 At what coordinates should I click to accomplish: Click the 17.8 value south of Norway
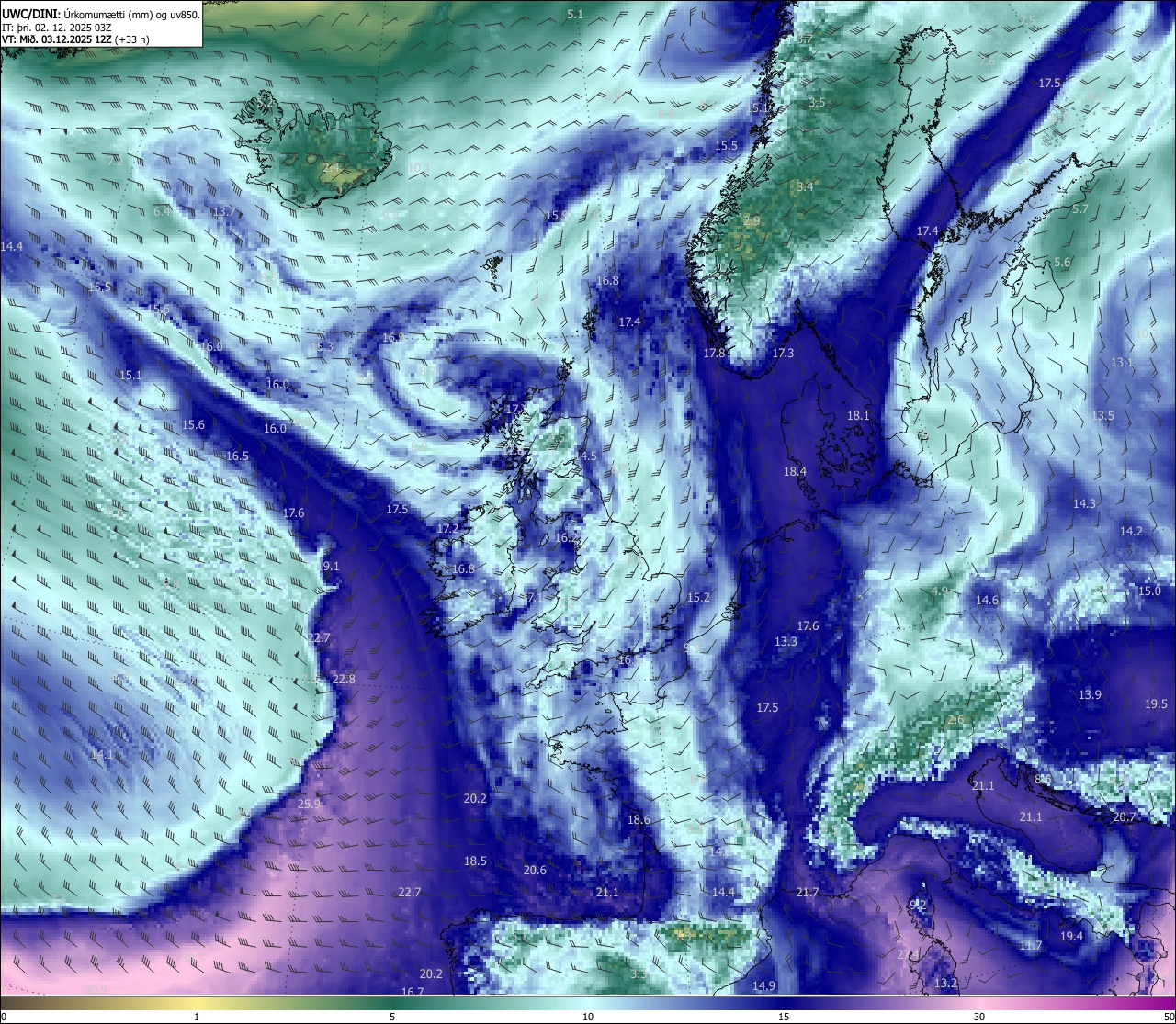tap(715, 353)
